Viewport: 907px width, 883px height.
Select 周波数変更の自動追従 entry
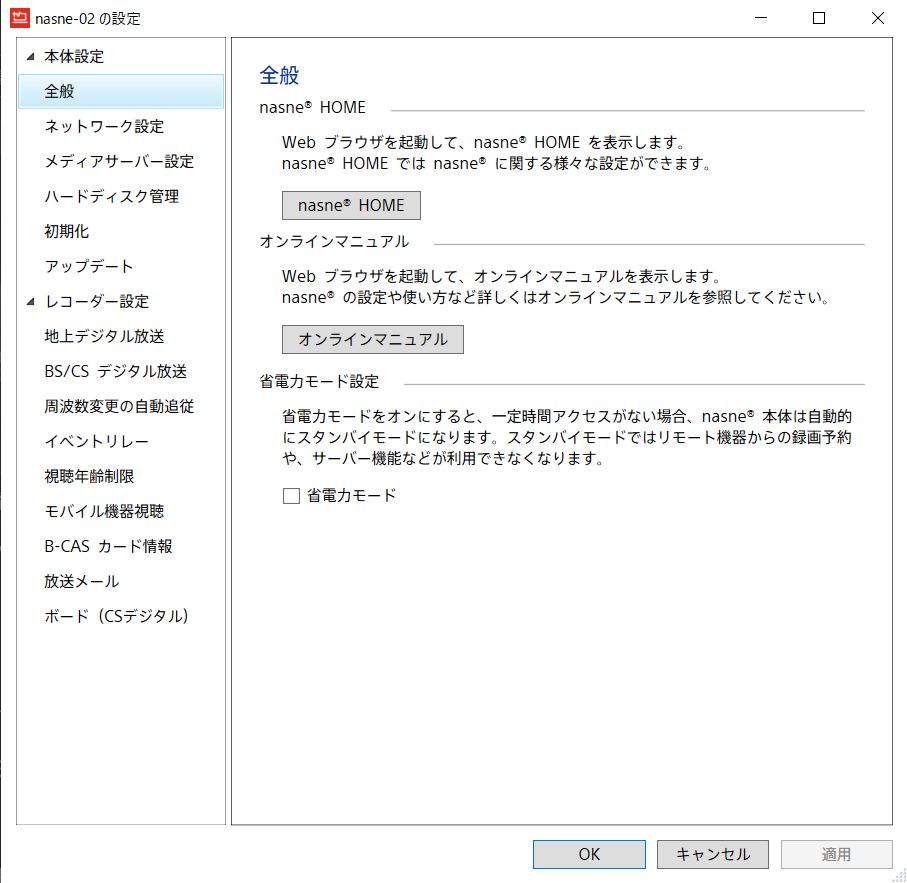119,406
